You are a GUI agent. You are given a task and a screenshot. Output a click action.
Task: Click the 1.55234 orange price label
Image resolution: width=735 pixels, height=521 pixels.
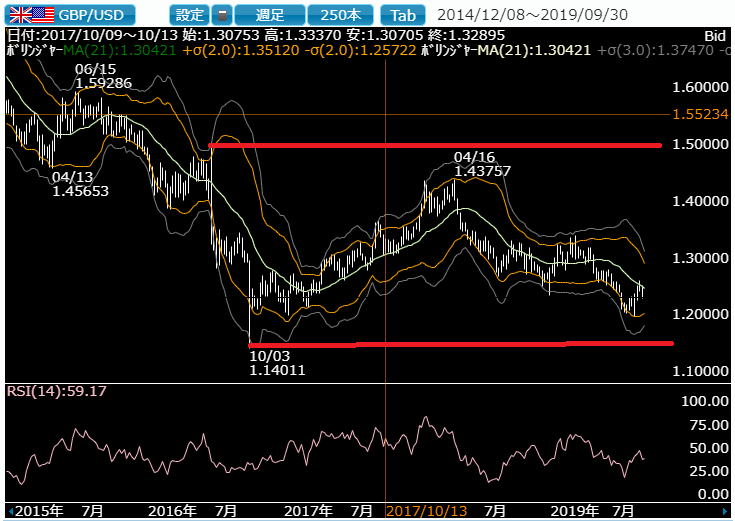[x=700, y=114]
